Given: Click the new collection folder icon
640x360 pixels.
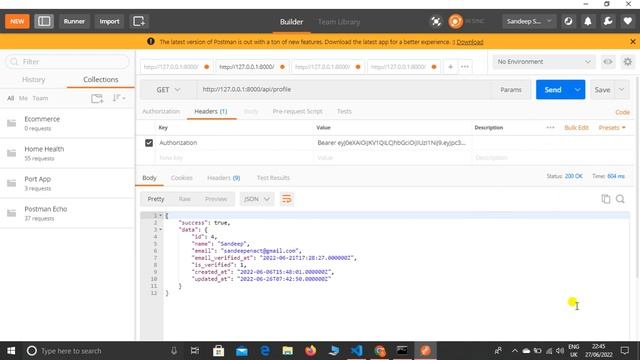Looking at the screenshot, I should [97, 98].
